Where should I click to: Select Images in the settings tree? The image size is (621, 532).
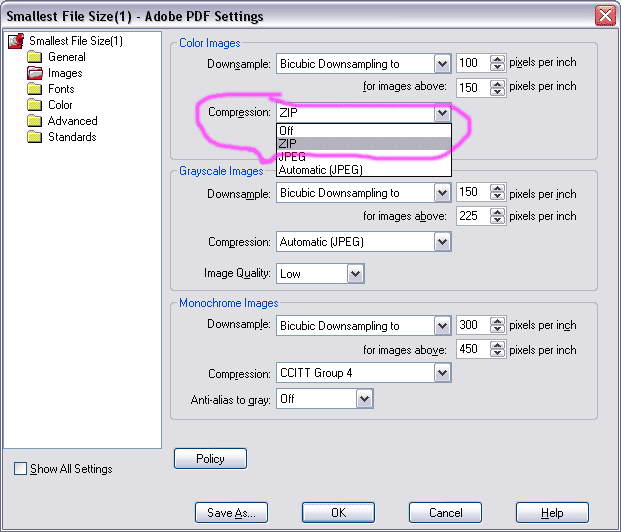click(x=65, y=73)
